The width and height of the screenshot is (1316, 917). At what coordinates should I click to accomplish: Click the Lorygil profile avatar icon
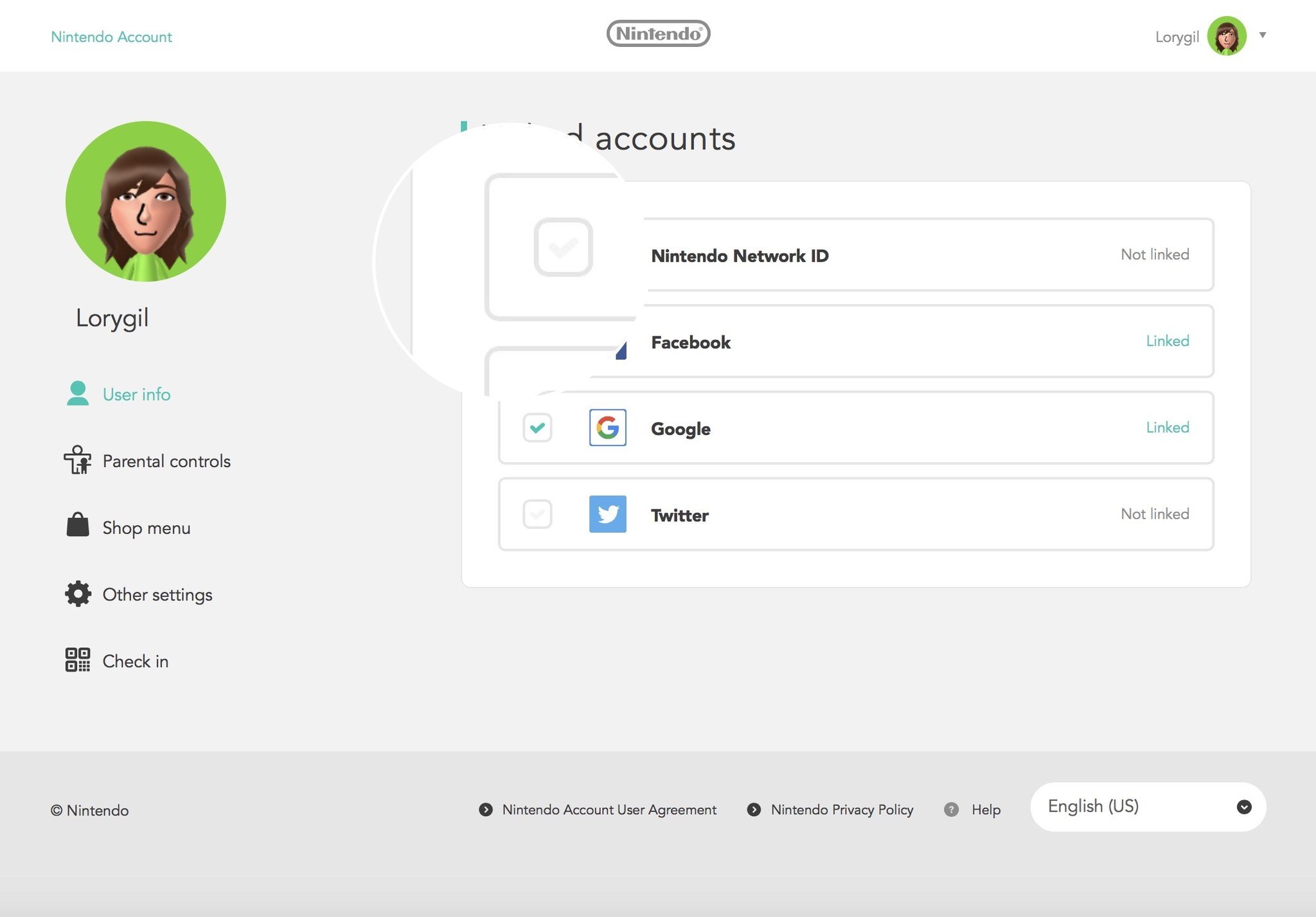click(1227, 35)
